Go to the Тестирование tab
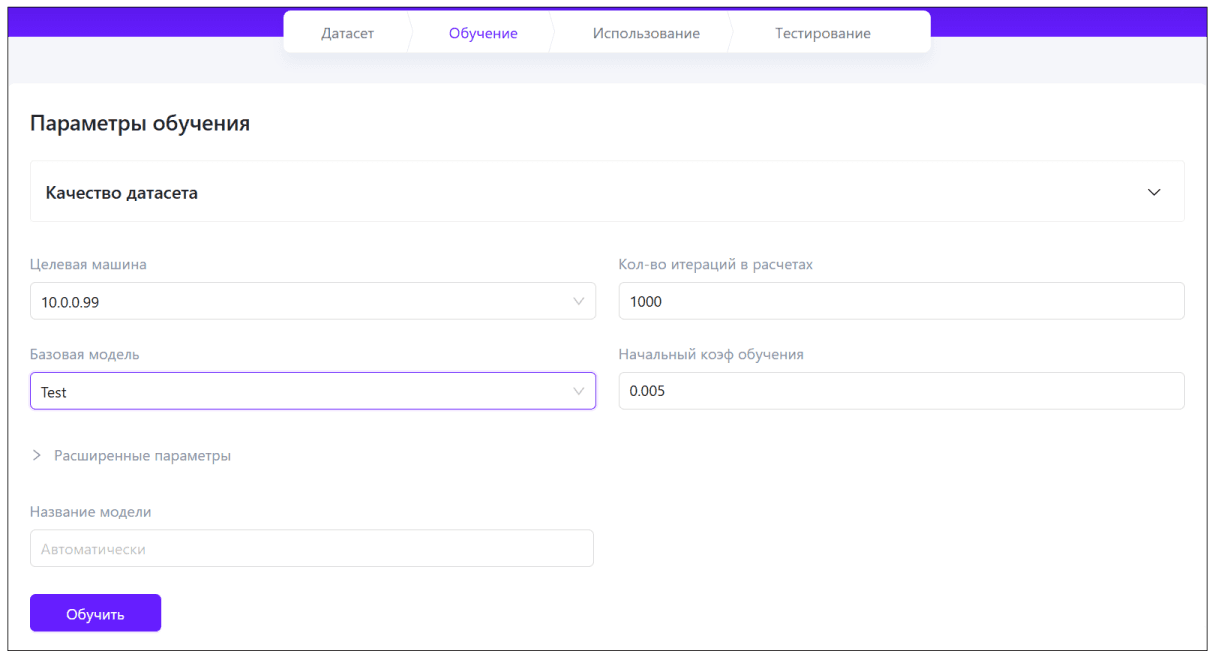The image size is (1218, 655). pyautogui.click(x=822, y=33)
